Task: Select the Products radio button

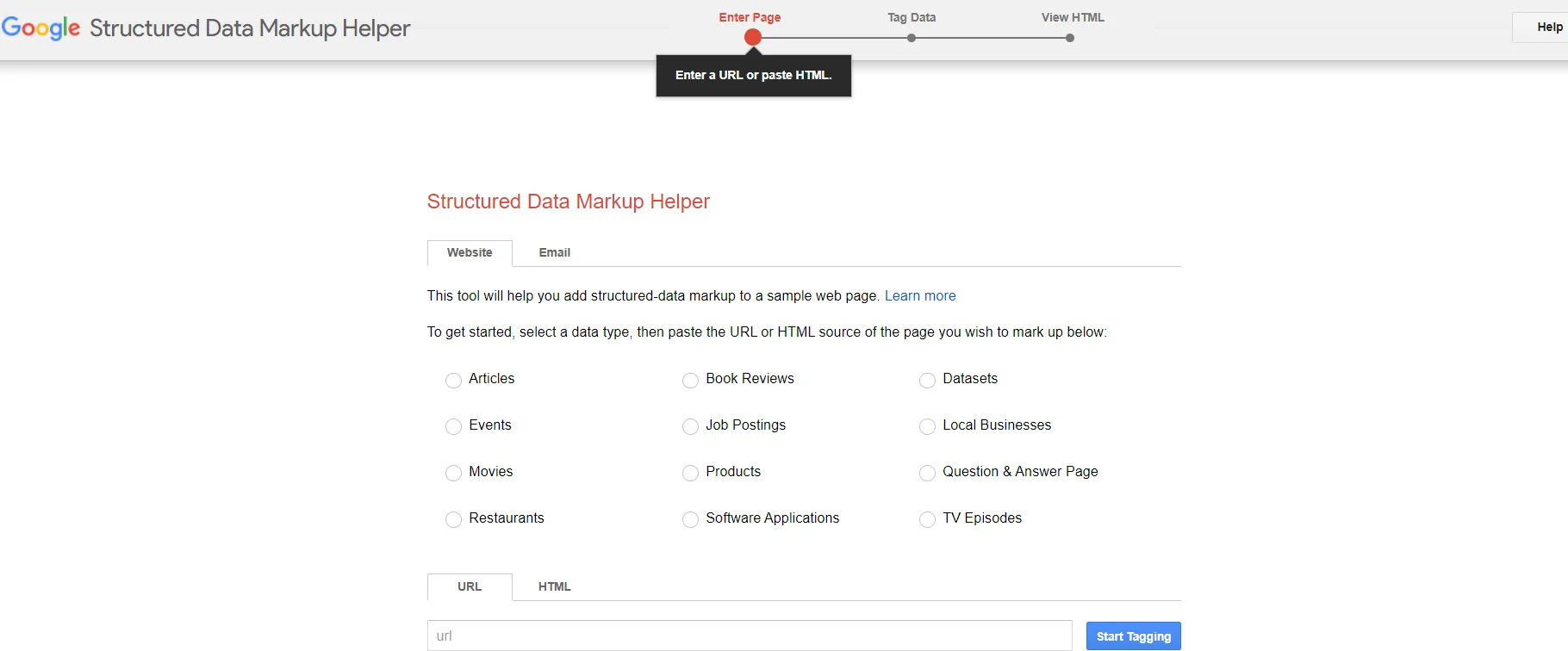Action: pyautogui.click(x=690, y=473)
